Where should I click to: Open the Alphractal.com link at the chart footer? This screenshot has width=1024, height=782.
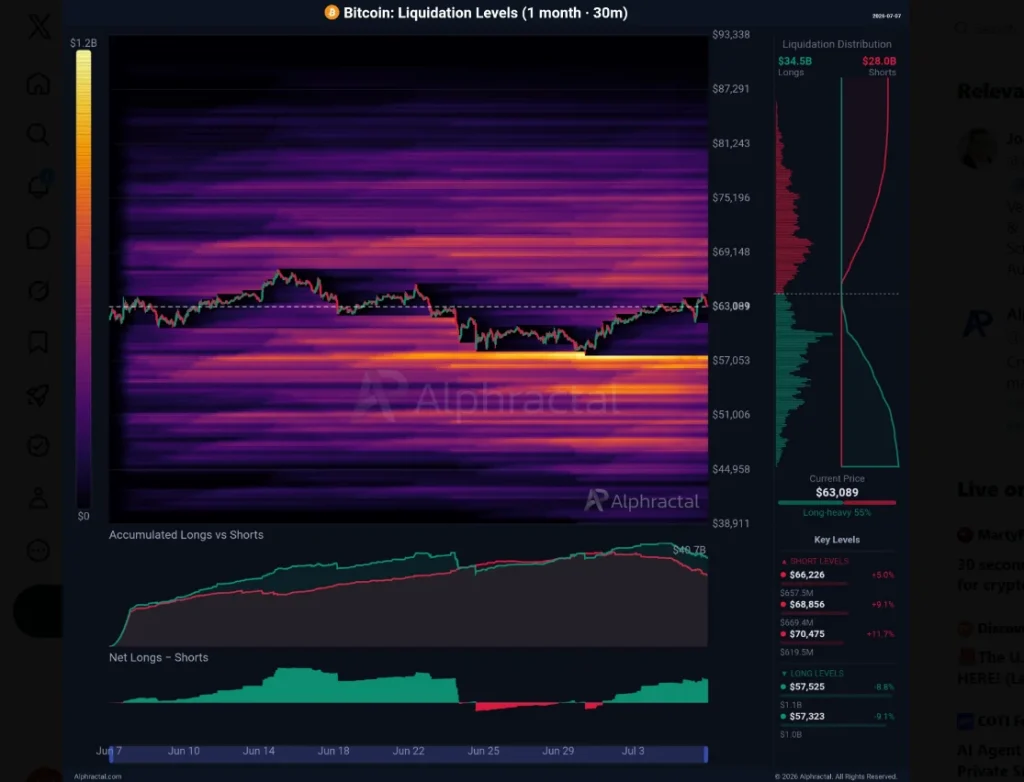[97, 776]
